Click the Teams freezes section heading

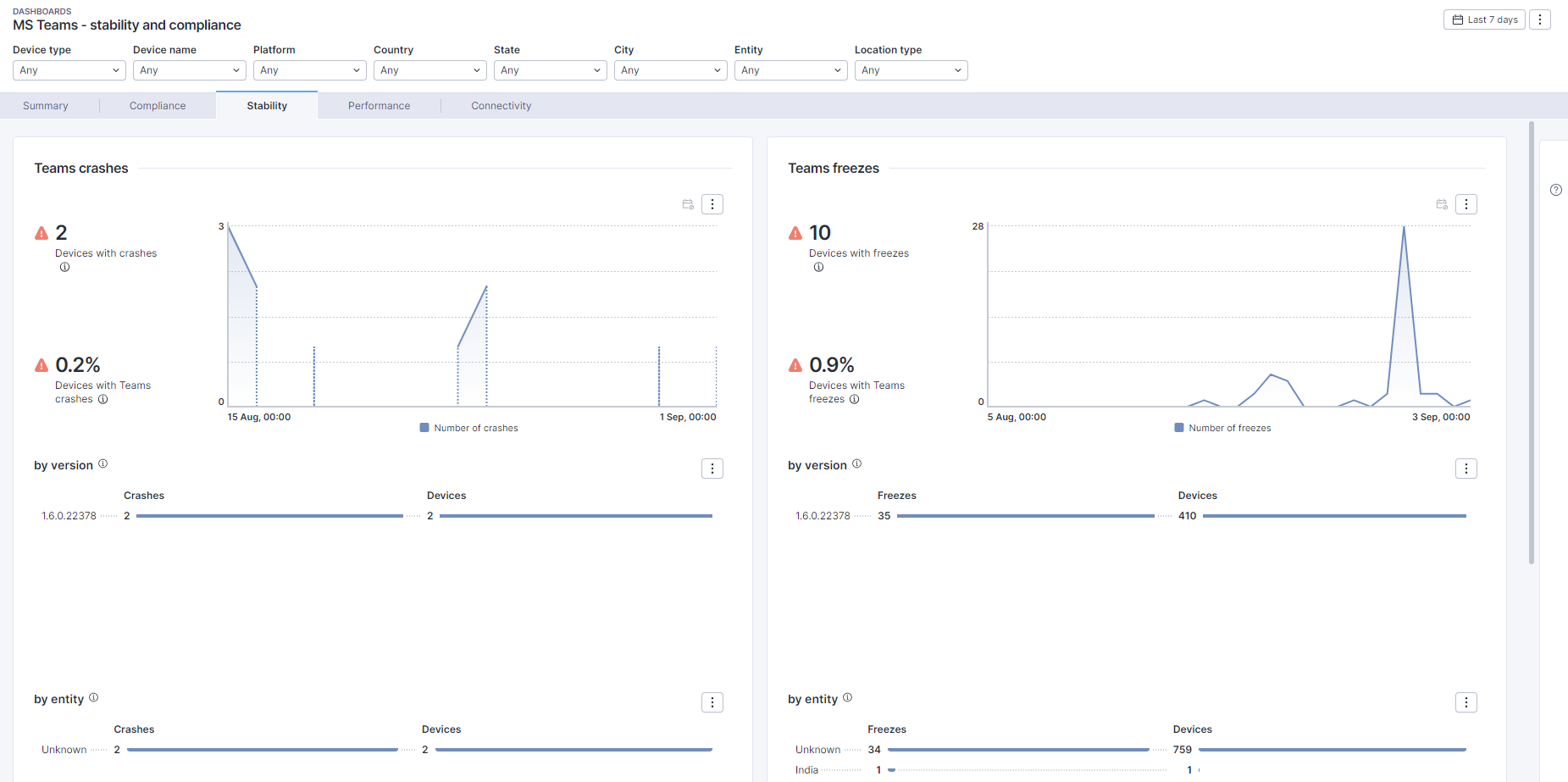click(x=834, y=169)
